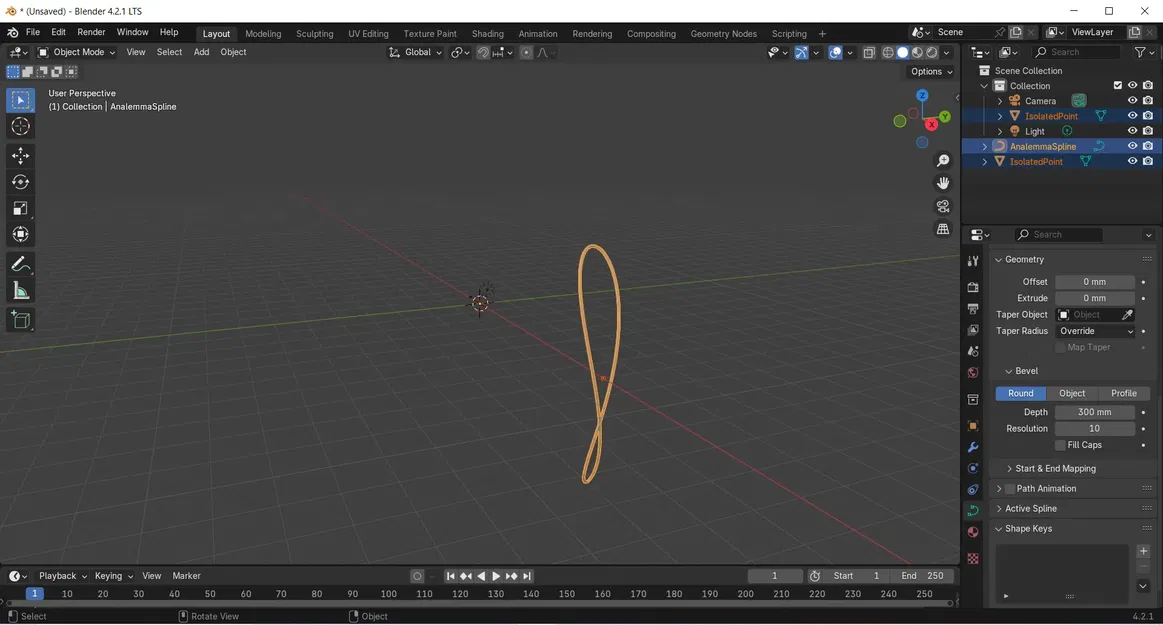This screenshot has width=1163, height=625.
Task: Choose the 3D Cursor tool
Action: 21,126
